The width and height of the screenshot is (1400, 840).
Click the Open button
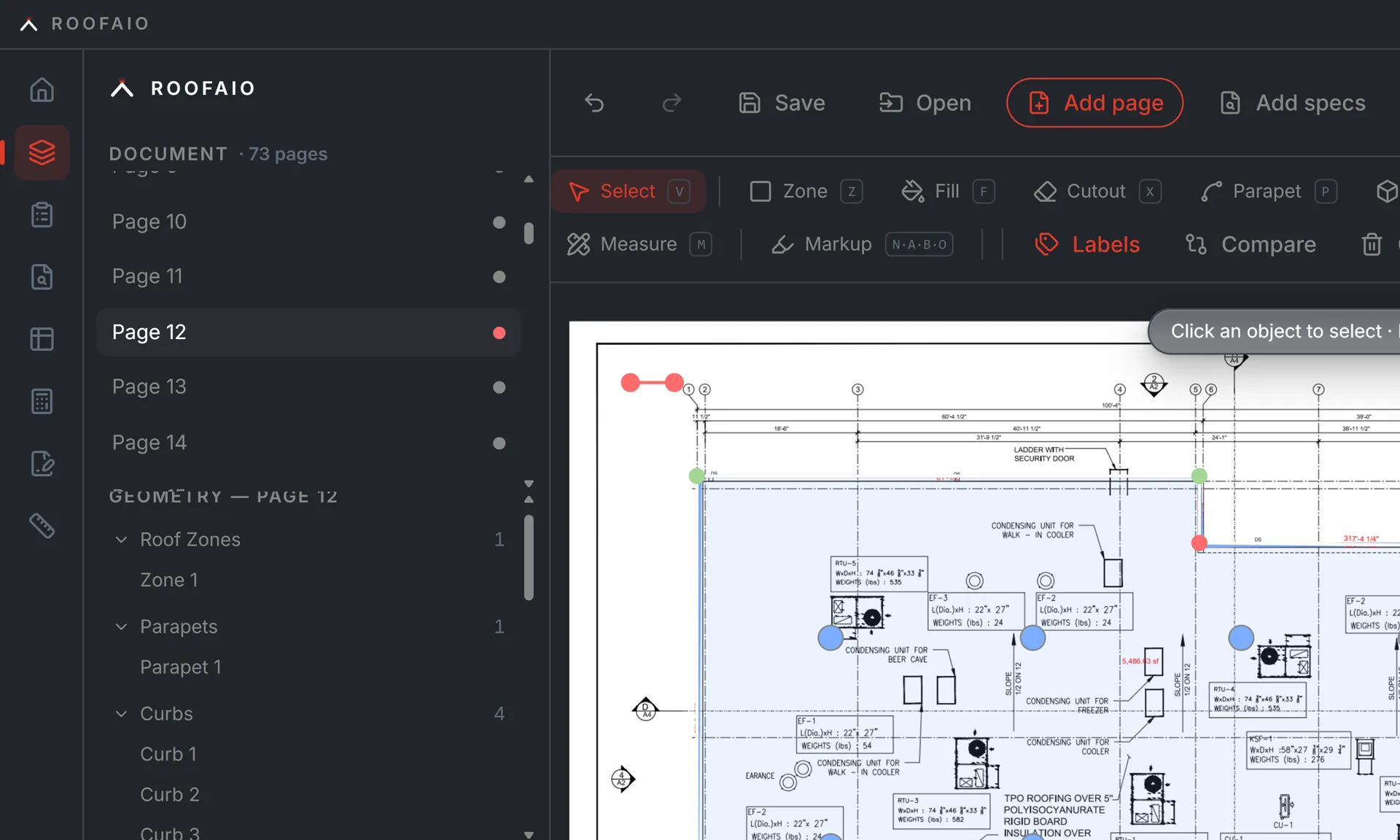(x=925, y=103)
